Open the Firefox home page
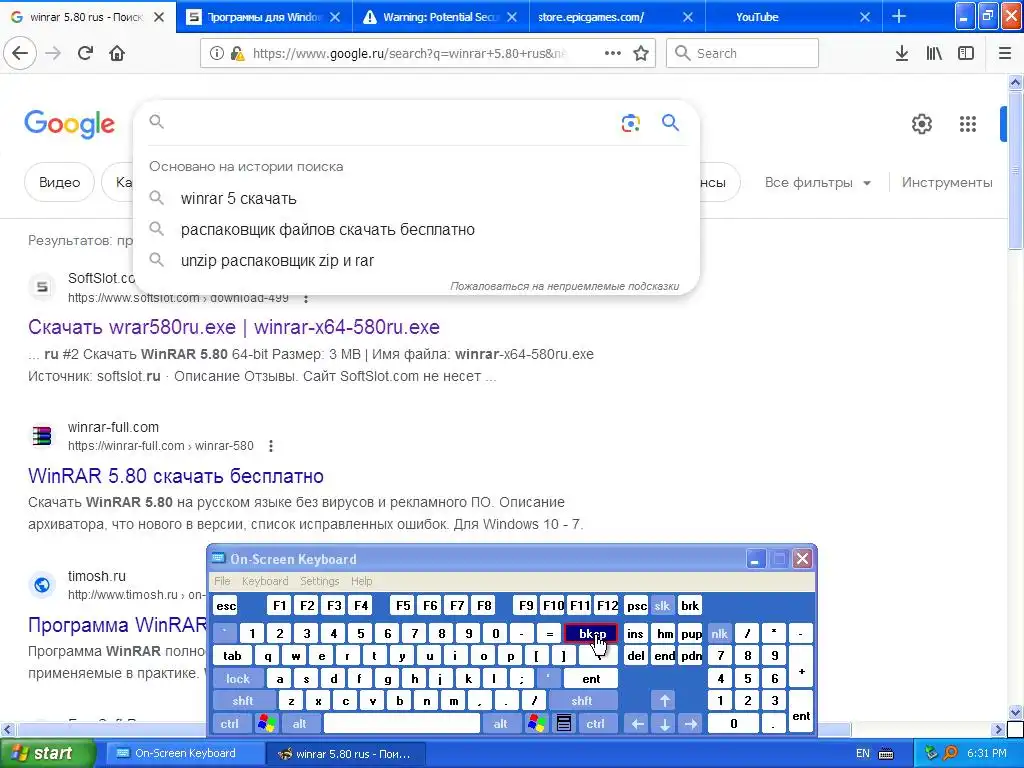 click(117, 53)
